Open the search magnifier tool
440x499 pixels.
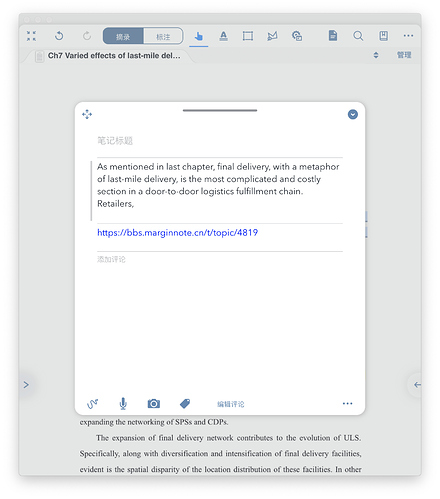(358, 36)
